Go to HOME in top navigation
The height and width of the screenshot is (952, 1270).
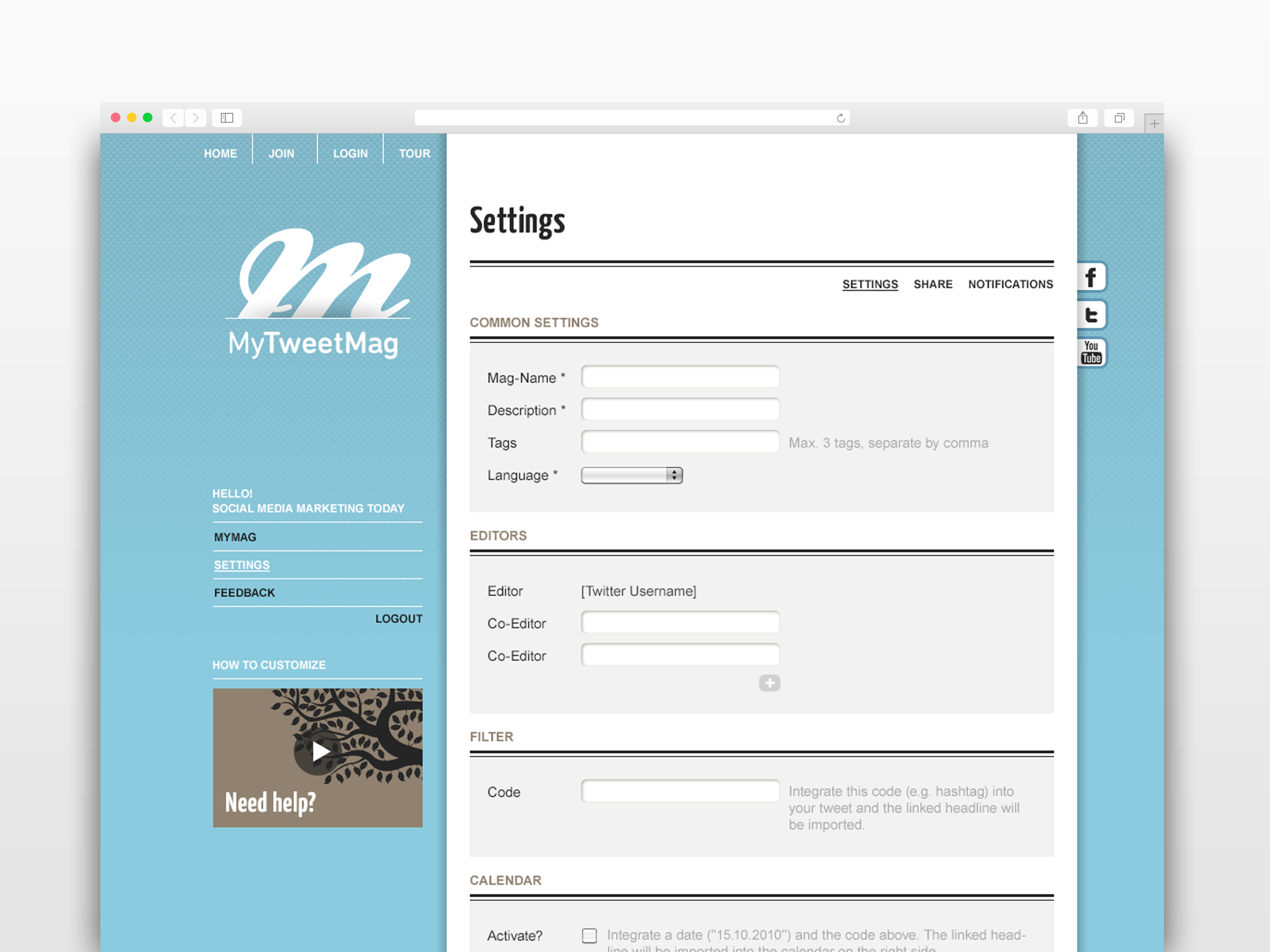[x=220, y=153]
